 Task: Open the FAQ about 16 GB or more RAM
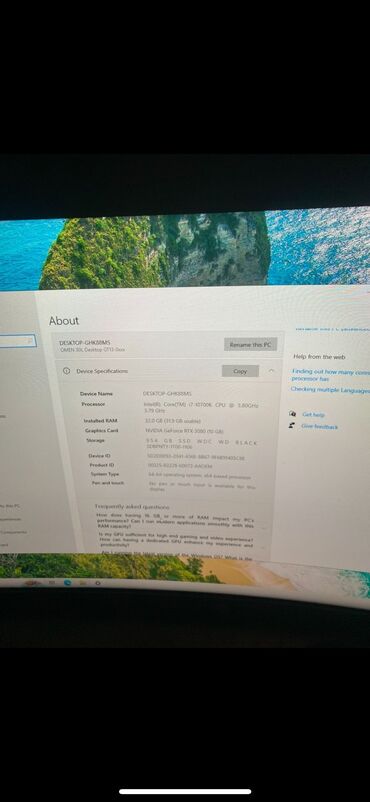pos(176,522)
